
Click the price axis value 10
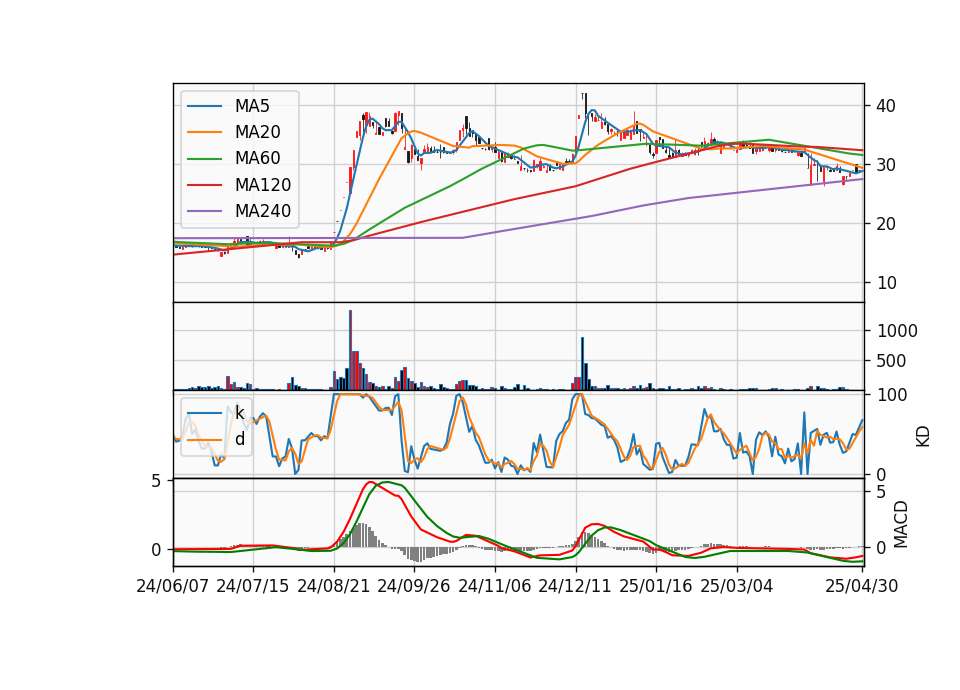click(x=886, y=283)
